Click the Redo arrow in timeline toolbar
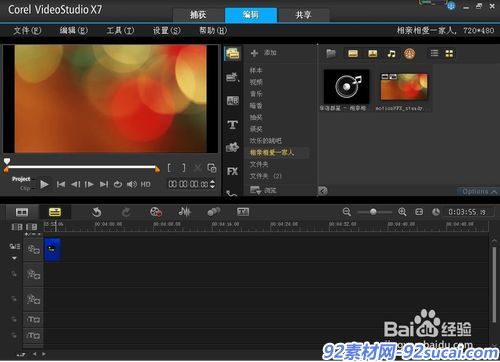The width and height of the screenshot is (500, 362). pyautogui.click(x=126, y=212)
